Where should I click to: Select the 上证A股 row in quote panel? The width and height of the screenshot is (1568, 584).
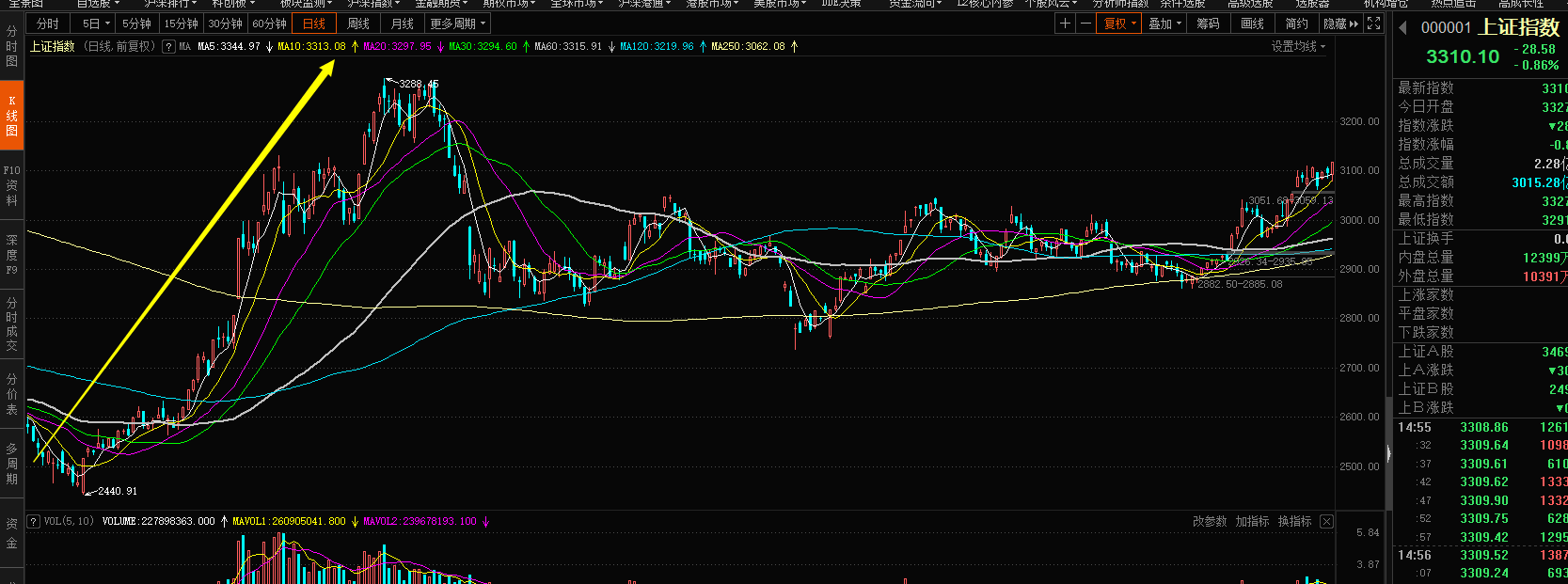click(x=1481, y=351)
